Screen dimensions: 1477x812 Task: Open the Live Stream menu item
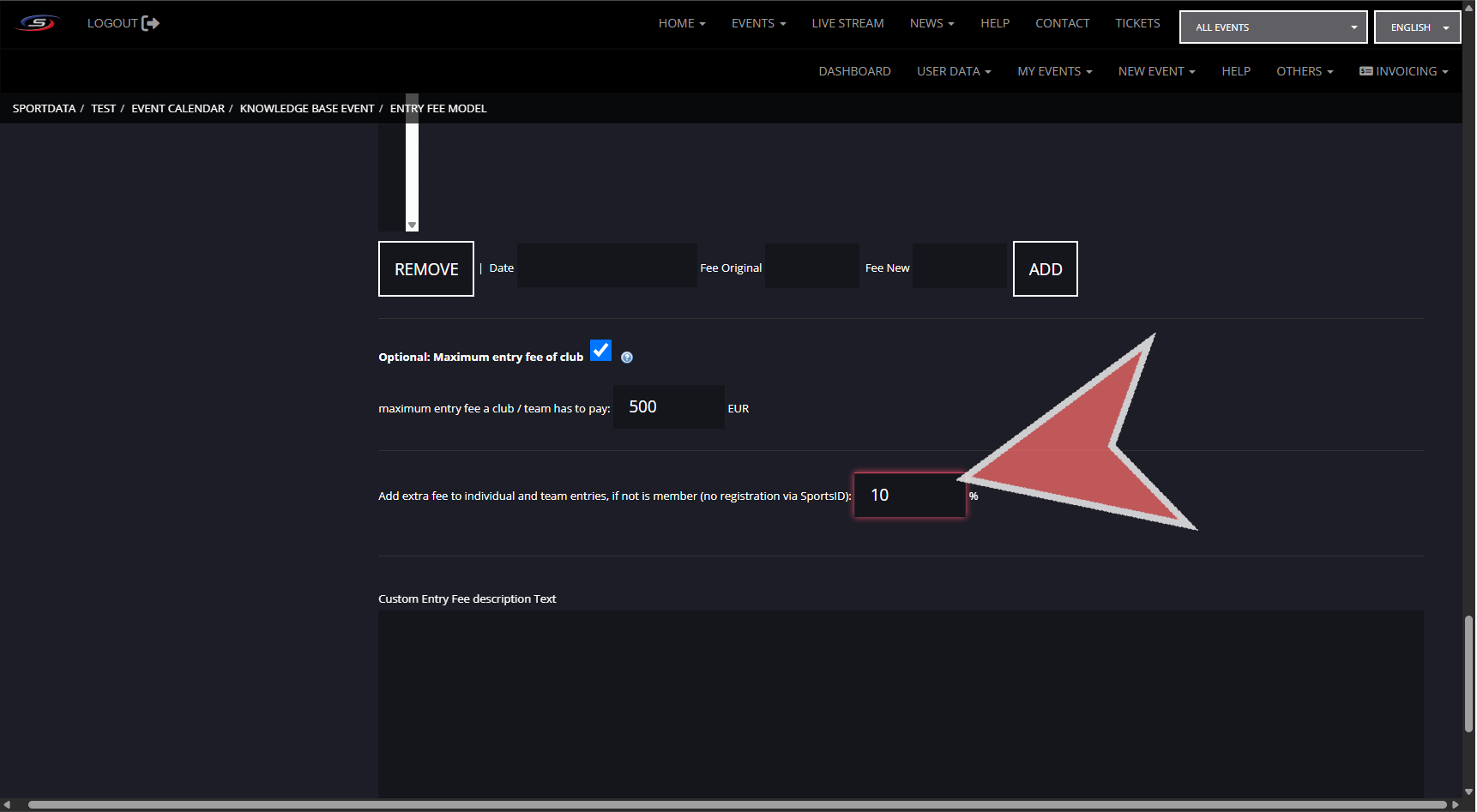(x=847, y=23)
